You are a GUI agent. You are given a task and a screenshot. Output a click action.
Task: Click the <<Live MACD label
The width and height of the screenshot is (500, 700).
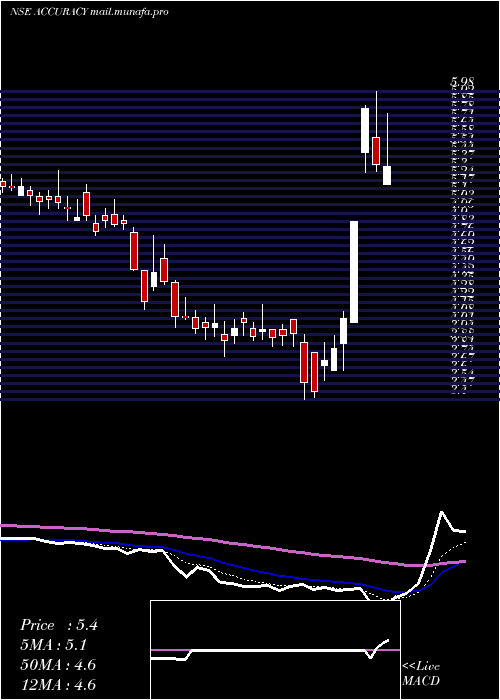click(x=421, y=674)
